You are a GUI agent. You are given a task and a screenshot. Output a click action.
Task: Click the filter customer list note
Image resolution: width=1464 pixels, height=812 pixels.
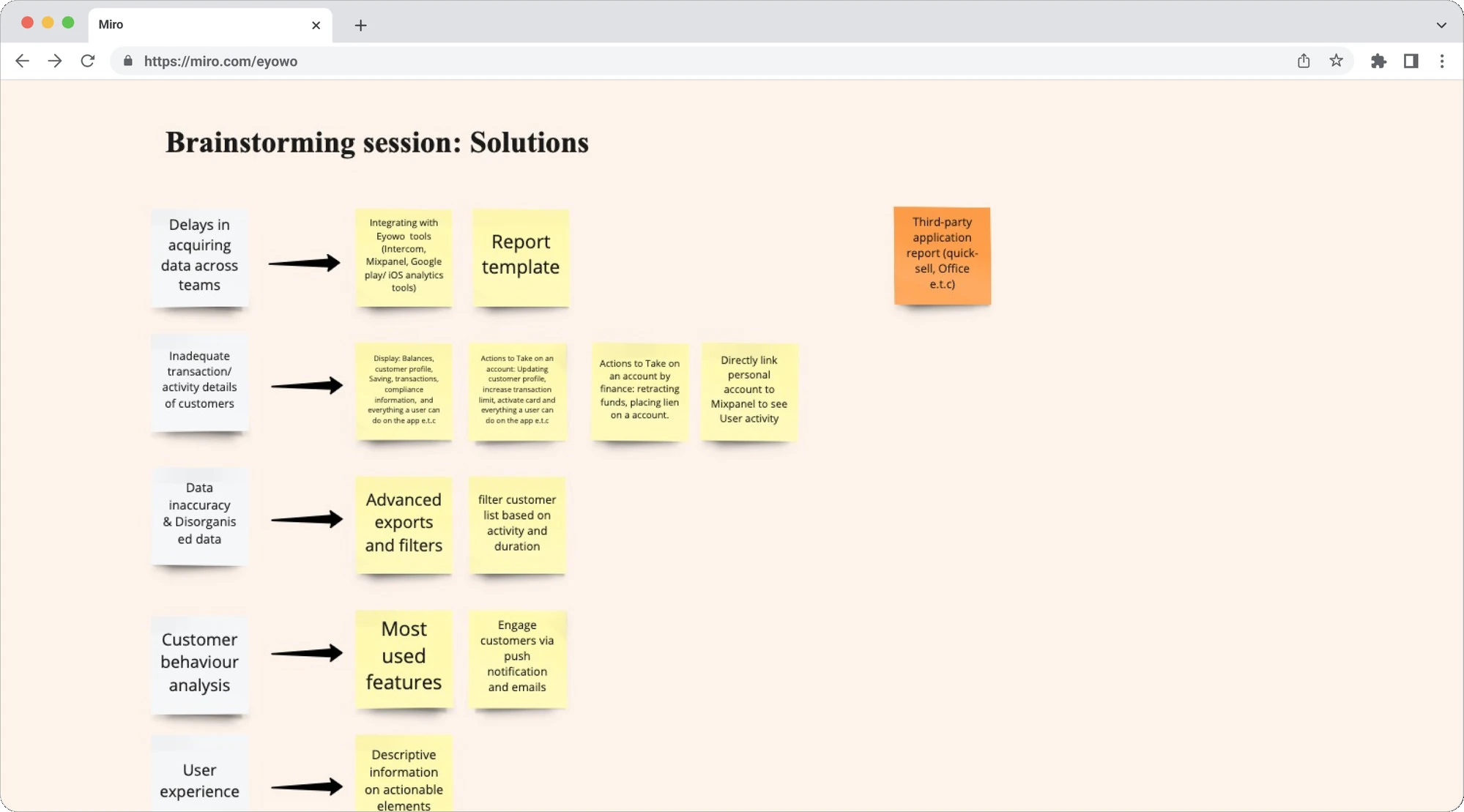(517, 525)
